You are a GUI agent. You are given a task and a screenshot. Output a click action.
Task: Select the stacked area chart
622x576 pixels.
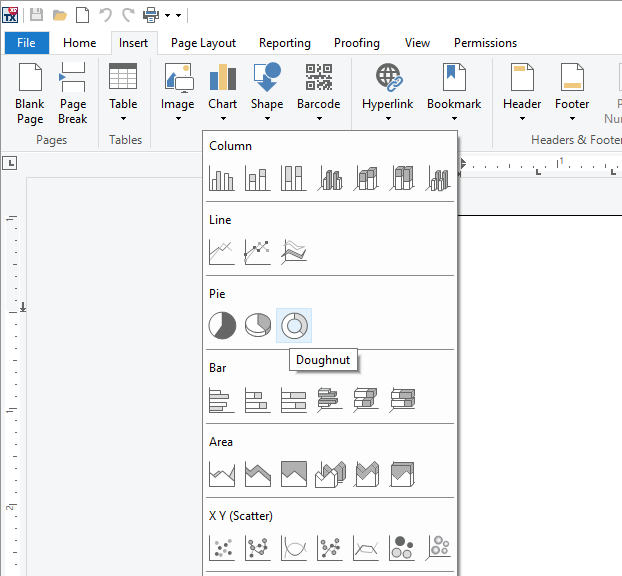257,474
